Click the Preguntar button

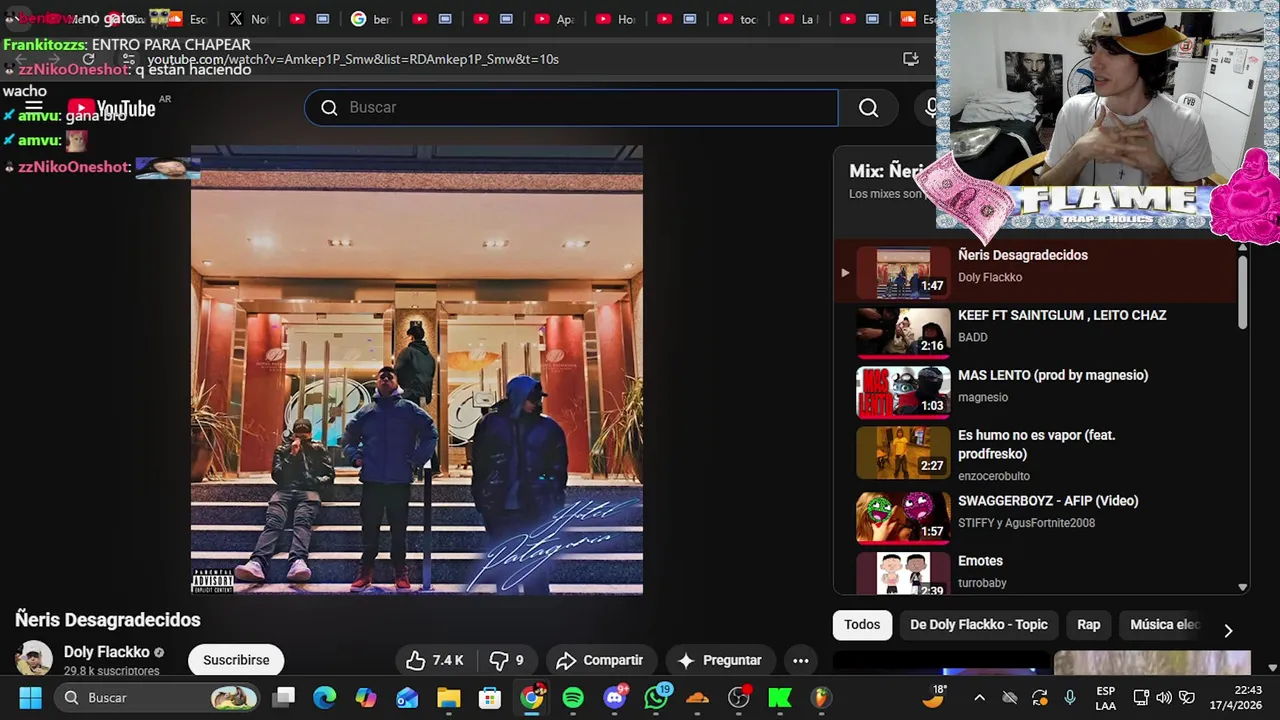719,660
